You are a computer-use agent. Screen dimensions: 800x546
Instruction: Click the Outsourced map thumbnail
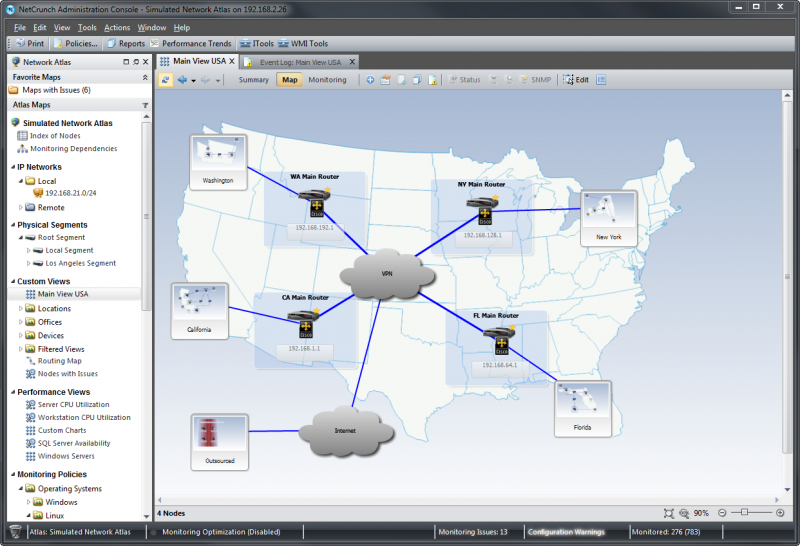pos(220,442)
